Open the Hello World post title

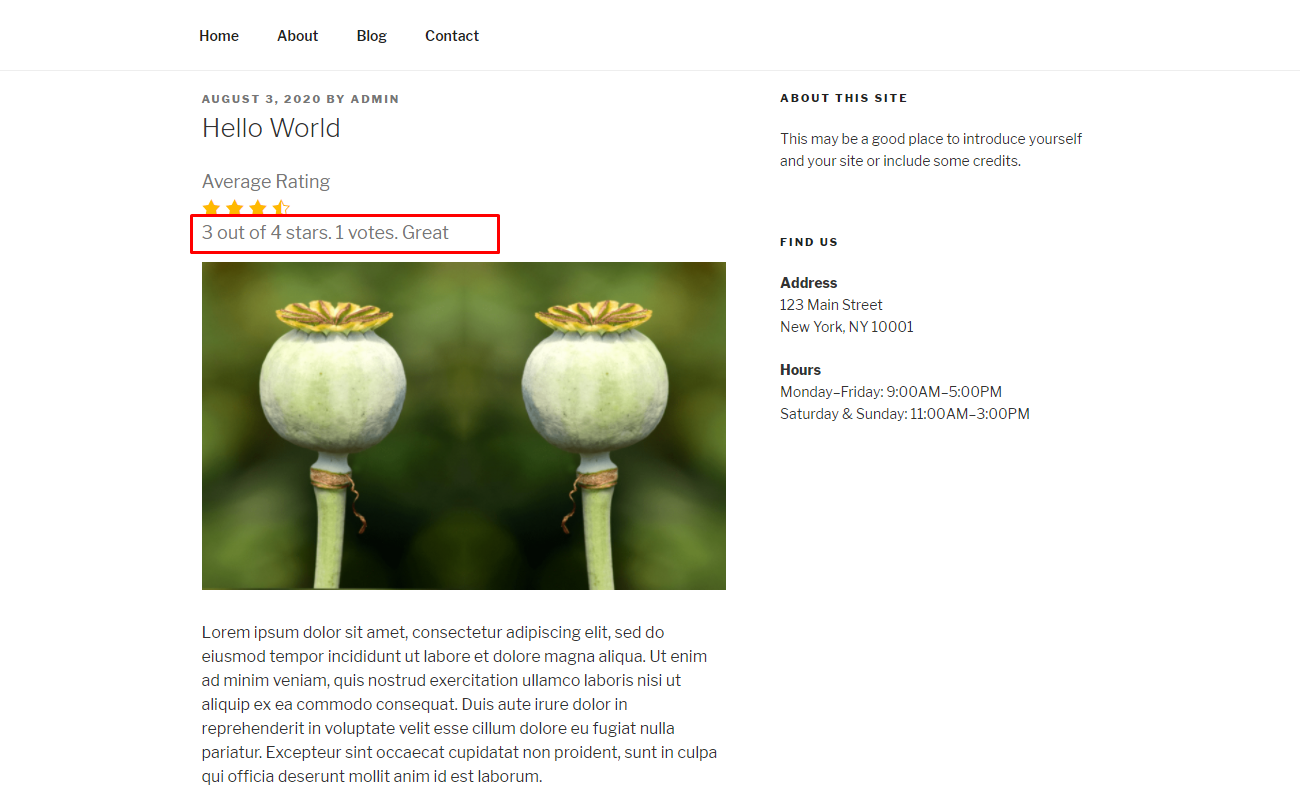click(271, 128)
